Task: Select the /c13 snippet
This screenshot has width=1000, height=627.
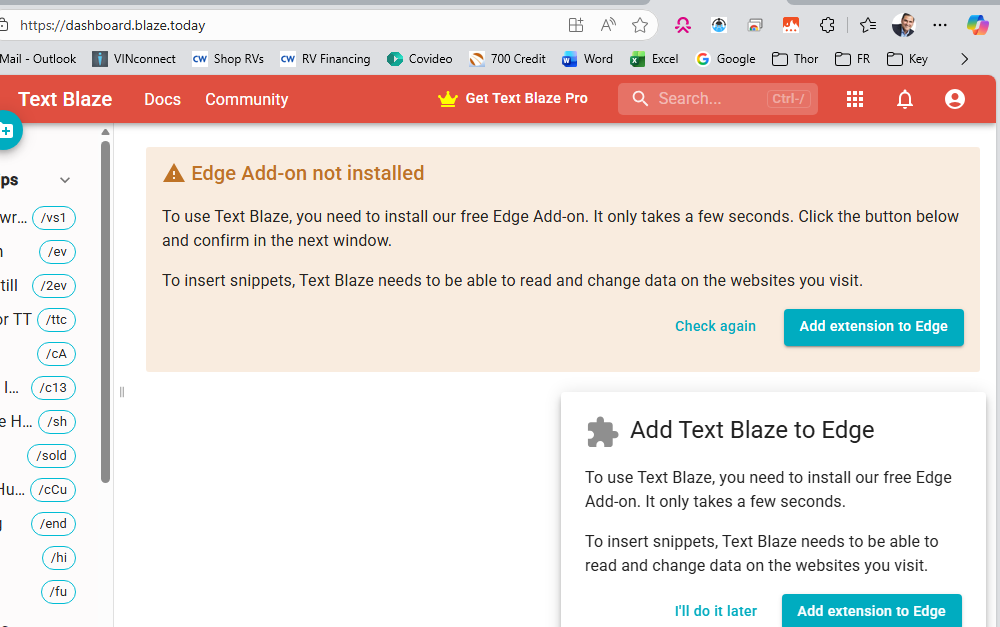Action: (54, 388)
